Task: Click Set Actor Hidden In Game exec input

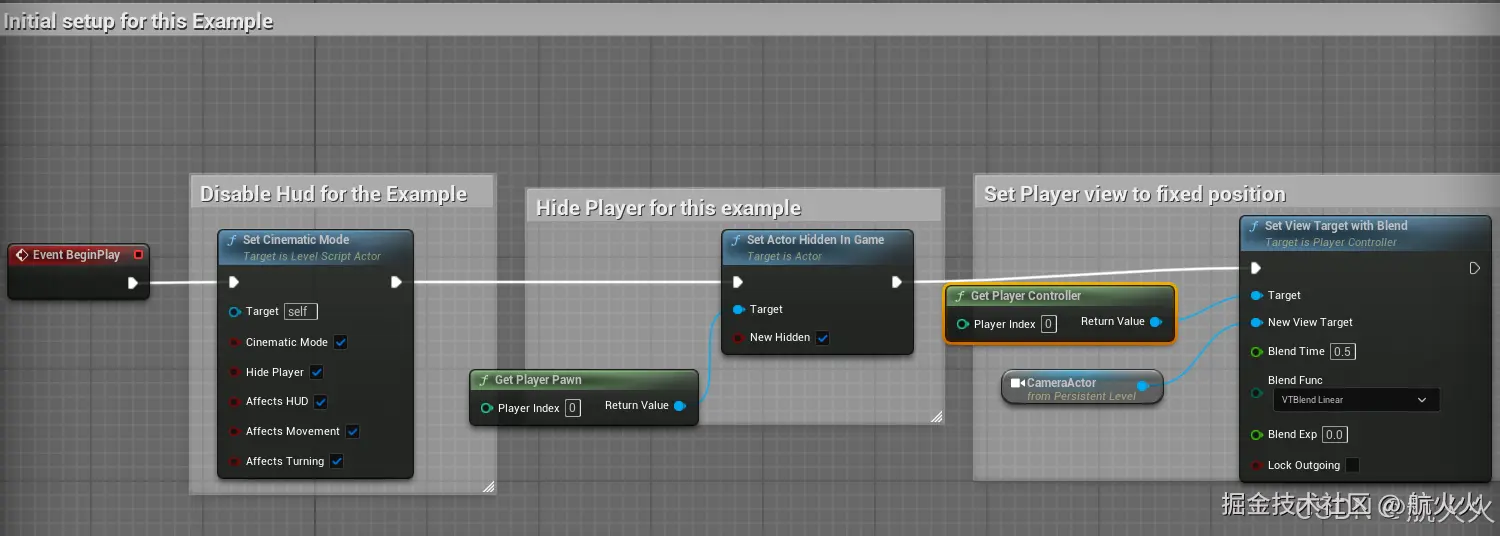Action: pyautogui.click(x=738, y=282)
